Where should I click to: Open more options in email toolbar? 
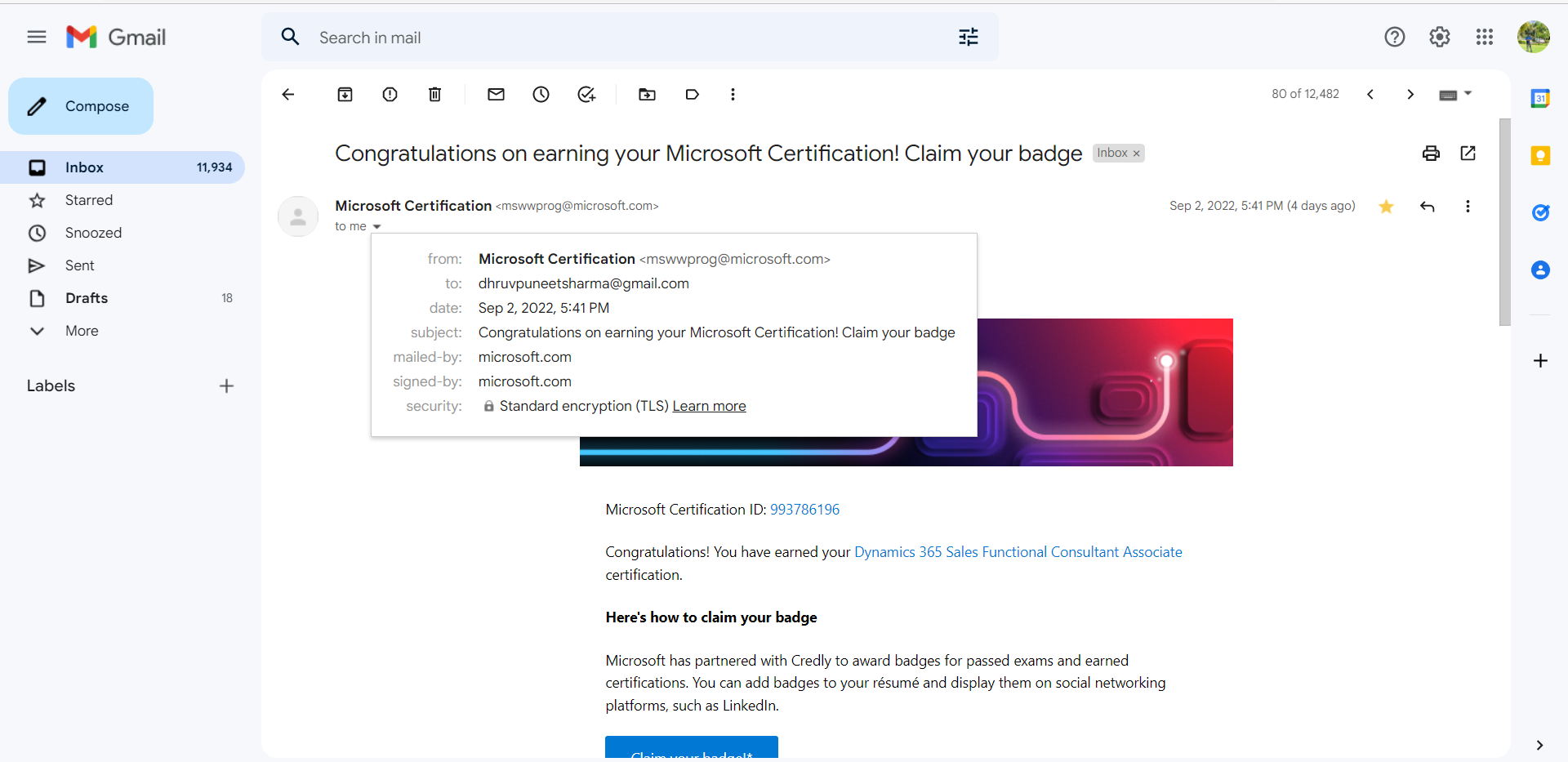(x=733, y=95)
